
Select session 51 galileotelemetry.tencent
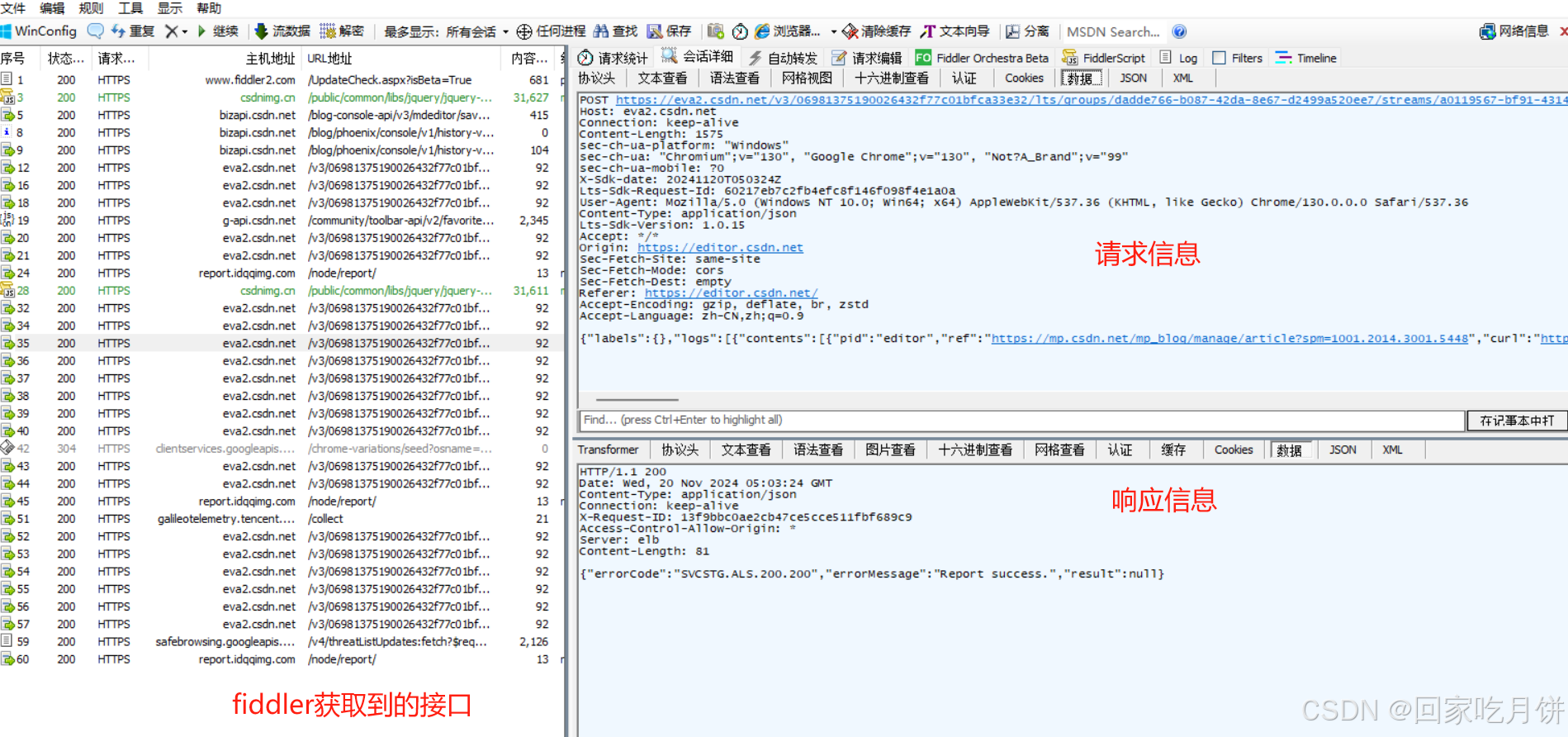(x=281, y=519)
